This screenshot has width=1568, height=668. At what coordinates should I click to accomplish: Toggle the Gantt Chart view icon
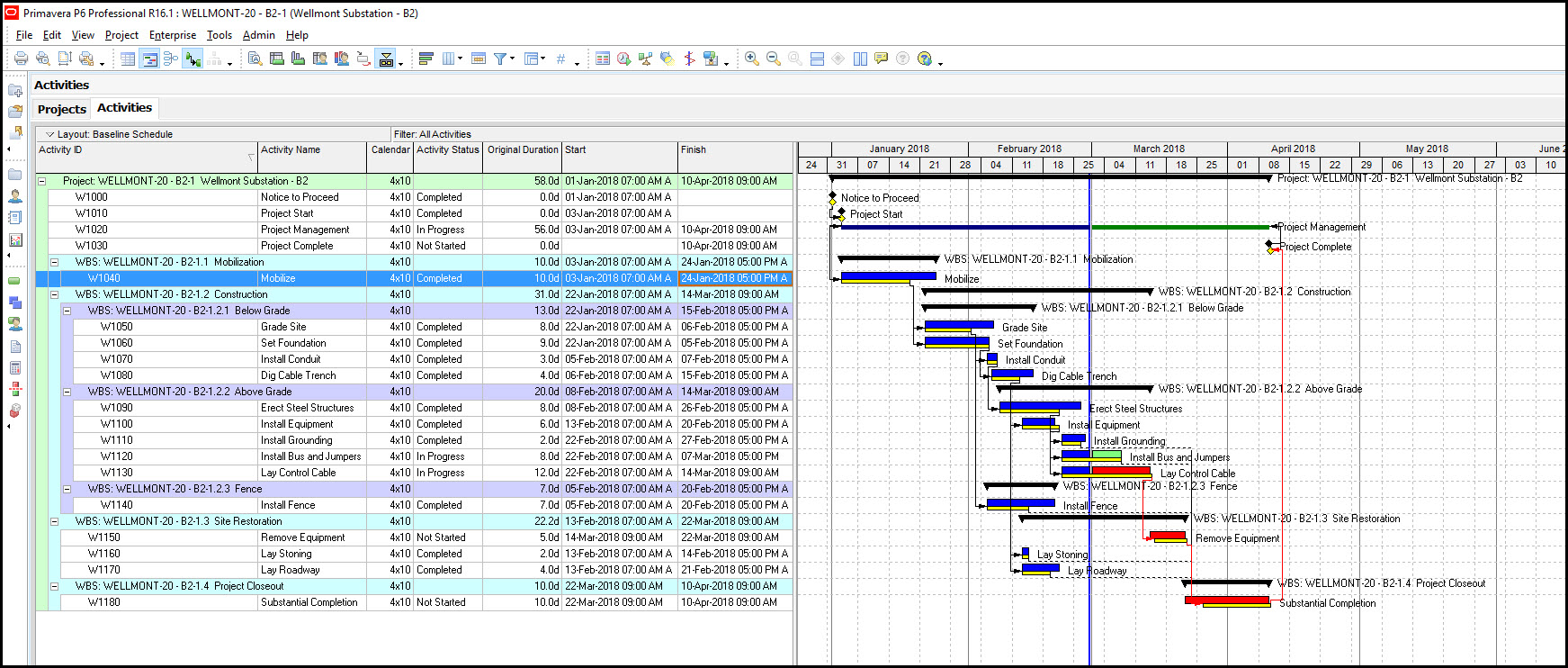click(x=149, y=59)
